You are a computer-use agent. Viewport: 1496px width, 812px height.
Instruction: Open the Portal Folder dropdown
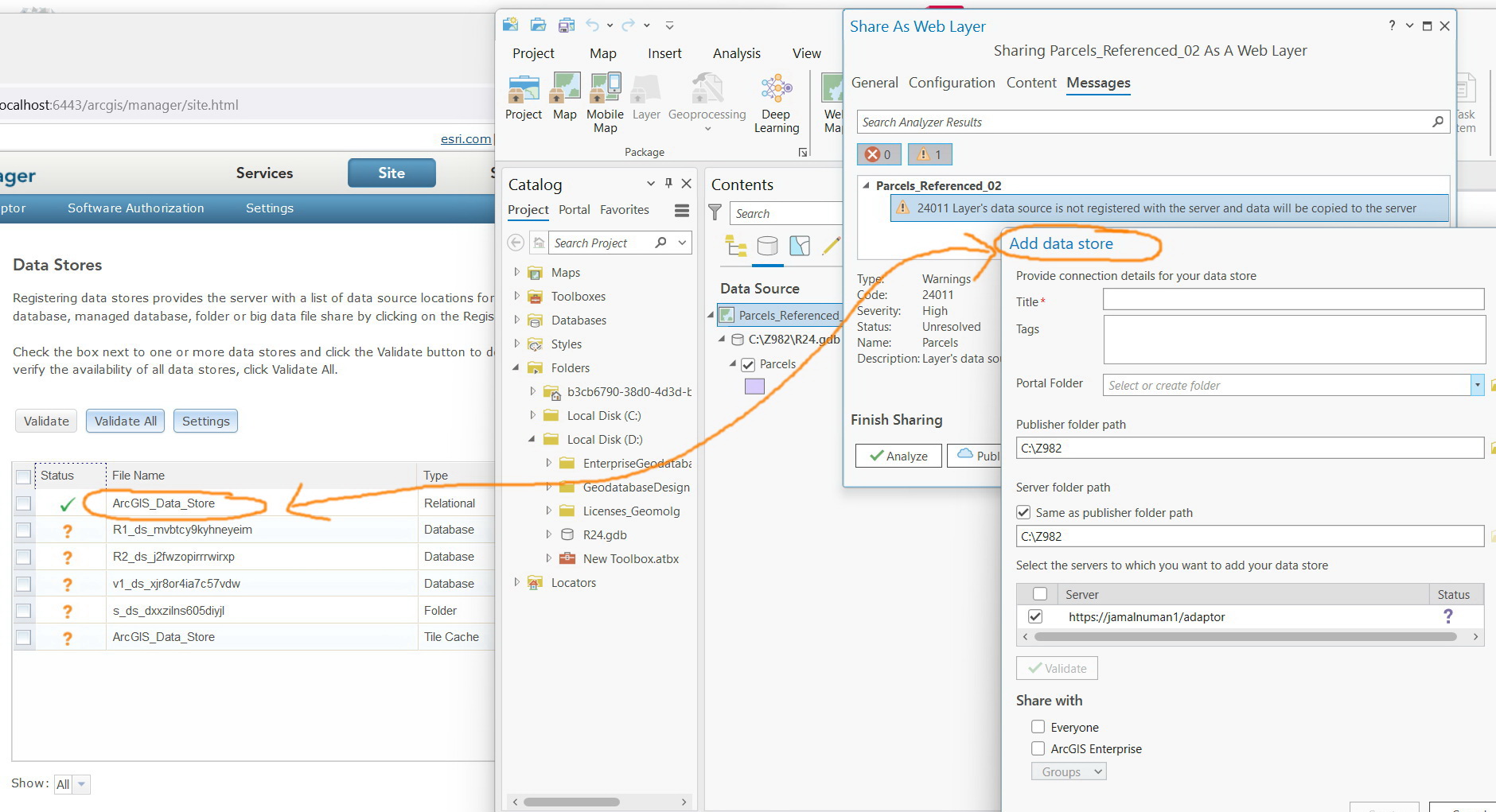coord(1476,385)
